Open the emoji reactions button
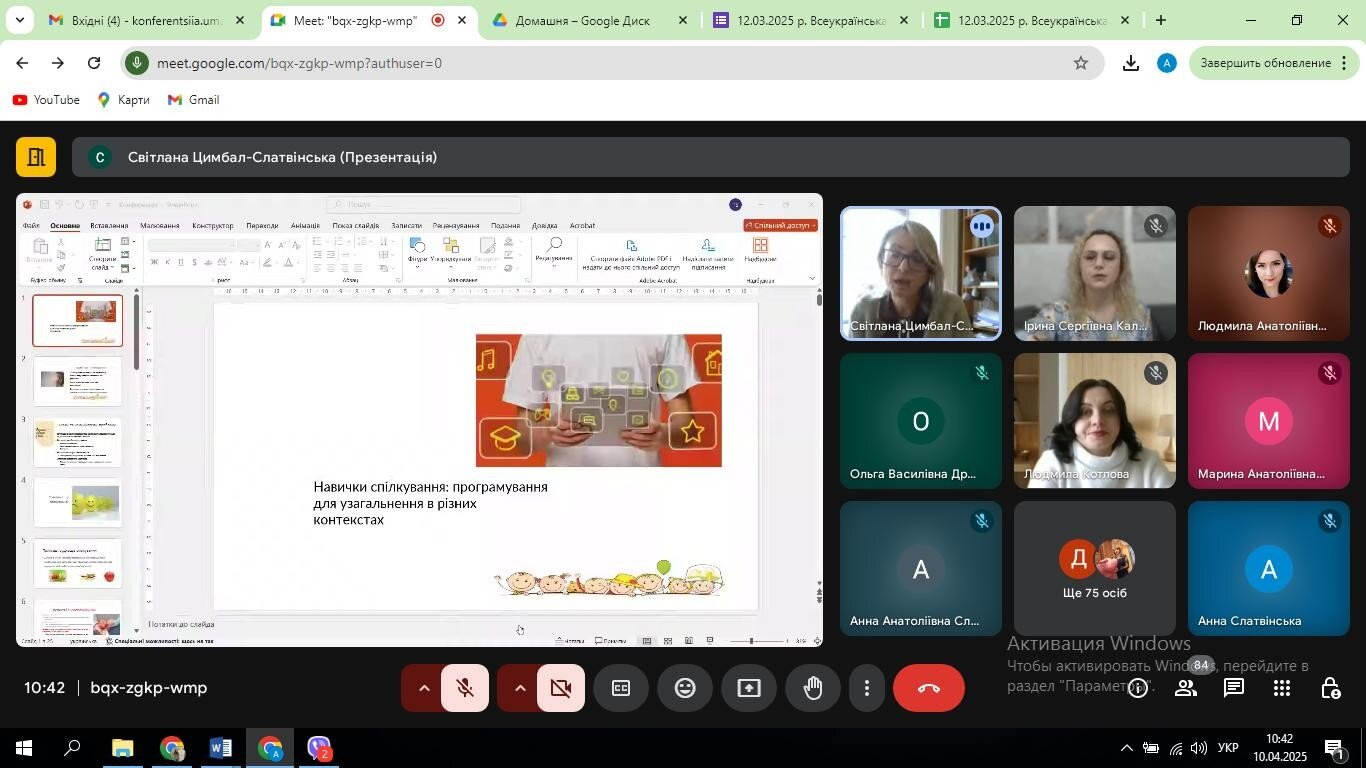The height and width of the screenshot is (768, 1366). click(685, 688)
